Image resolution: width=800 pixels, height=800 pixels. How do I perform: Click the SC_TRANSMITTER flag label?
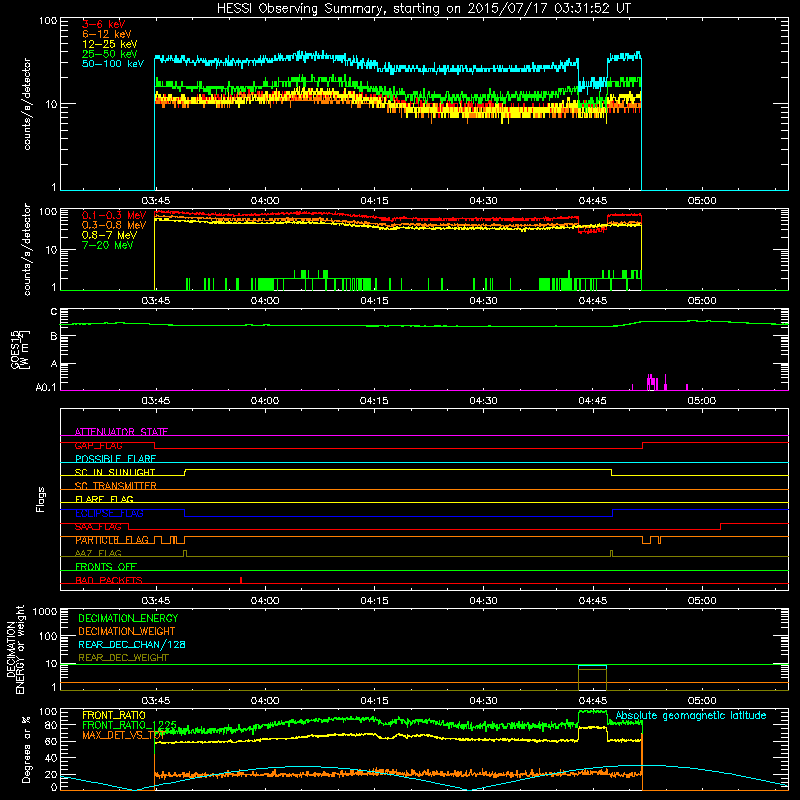pos(115,486)
